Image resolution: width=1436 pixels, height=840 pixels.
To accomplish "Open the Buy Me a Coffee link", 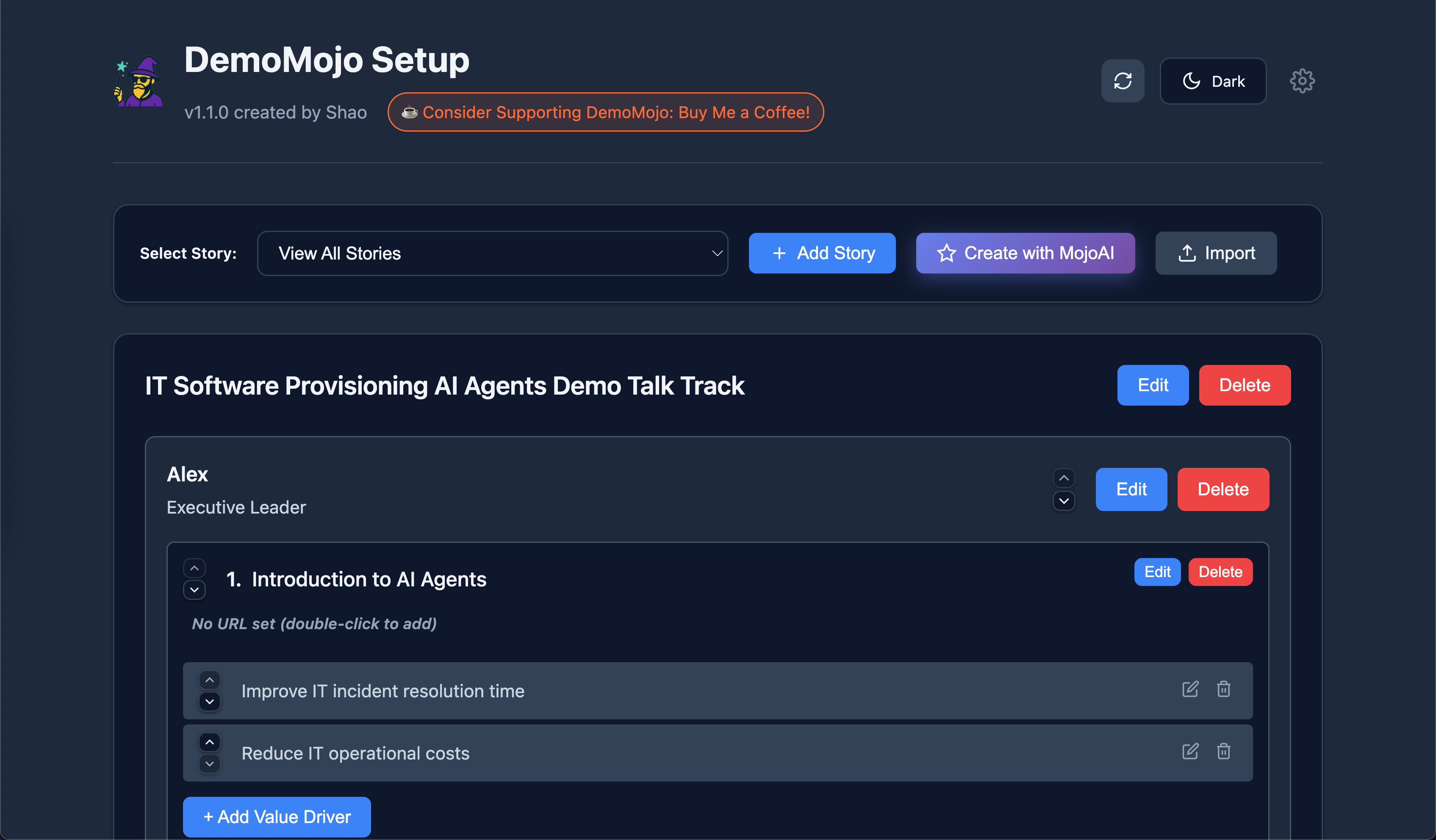I will pyautogui.click(x=606, y=112).
